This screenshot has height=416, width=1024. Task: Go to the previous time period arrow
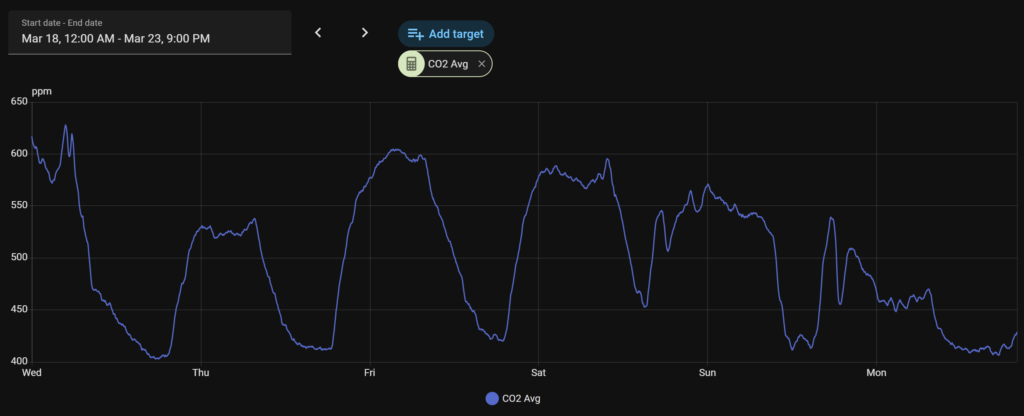(x=318, y=33)
